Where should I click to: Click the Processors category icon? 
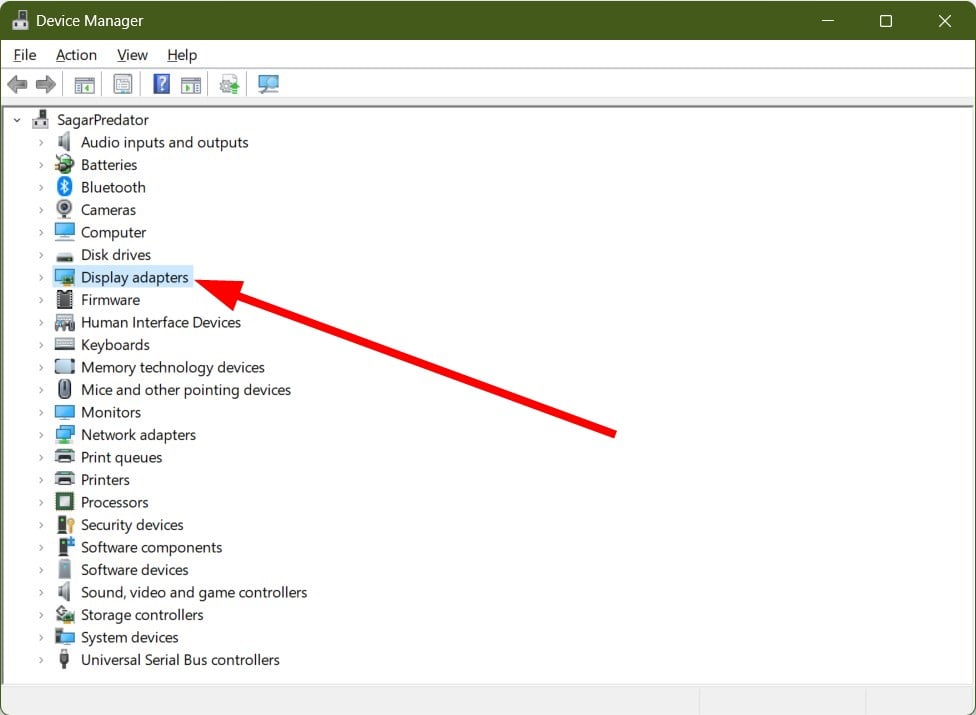pos(64,502)
